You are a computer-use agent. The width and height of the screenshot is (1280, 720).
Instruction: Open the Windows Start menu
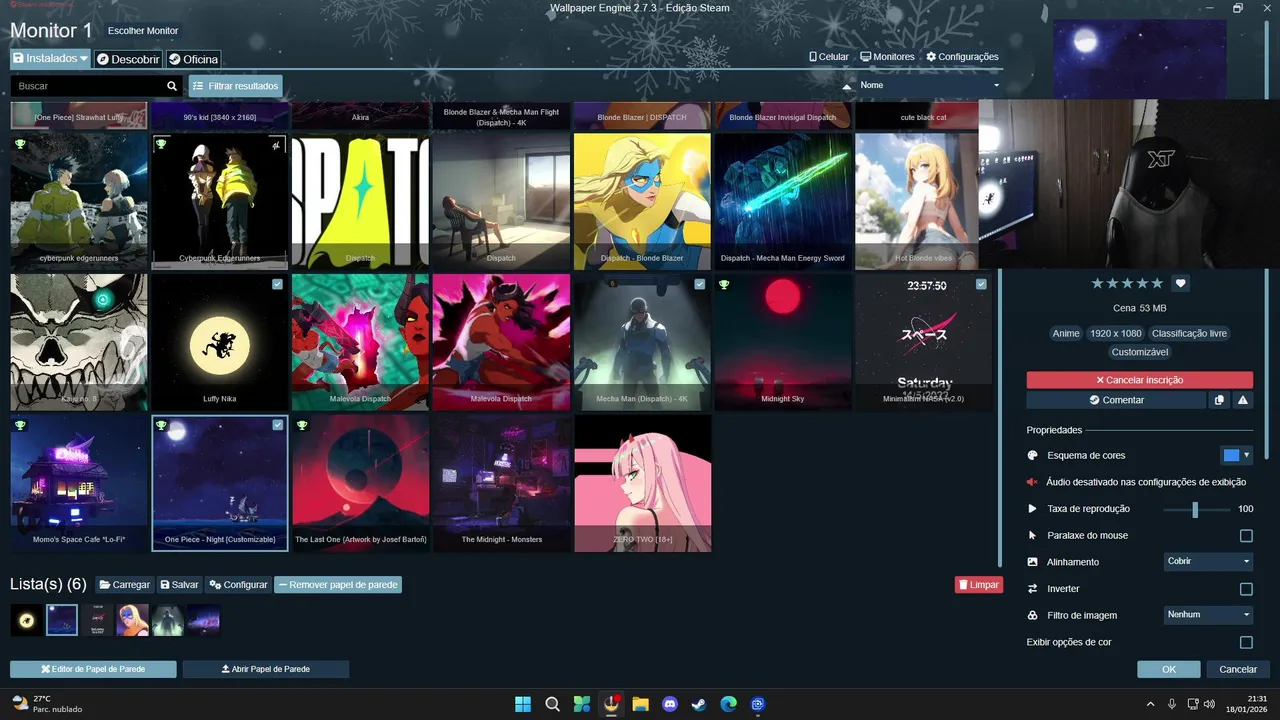click(523, 704)
